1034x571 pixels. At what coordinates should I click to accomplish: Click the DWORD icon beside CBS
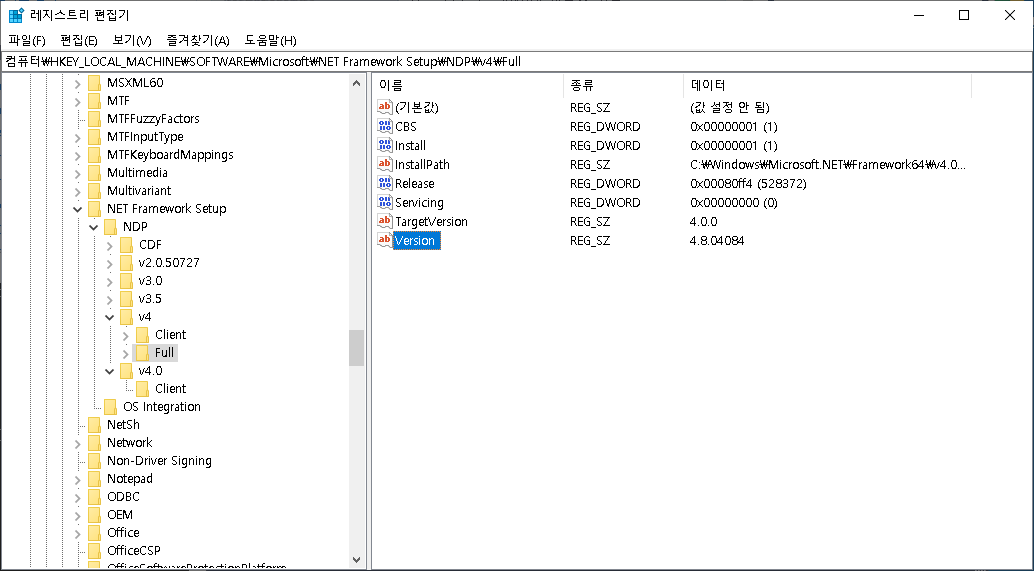click(x=384, y=126)
